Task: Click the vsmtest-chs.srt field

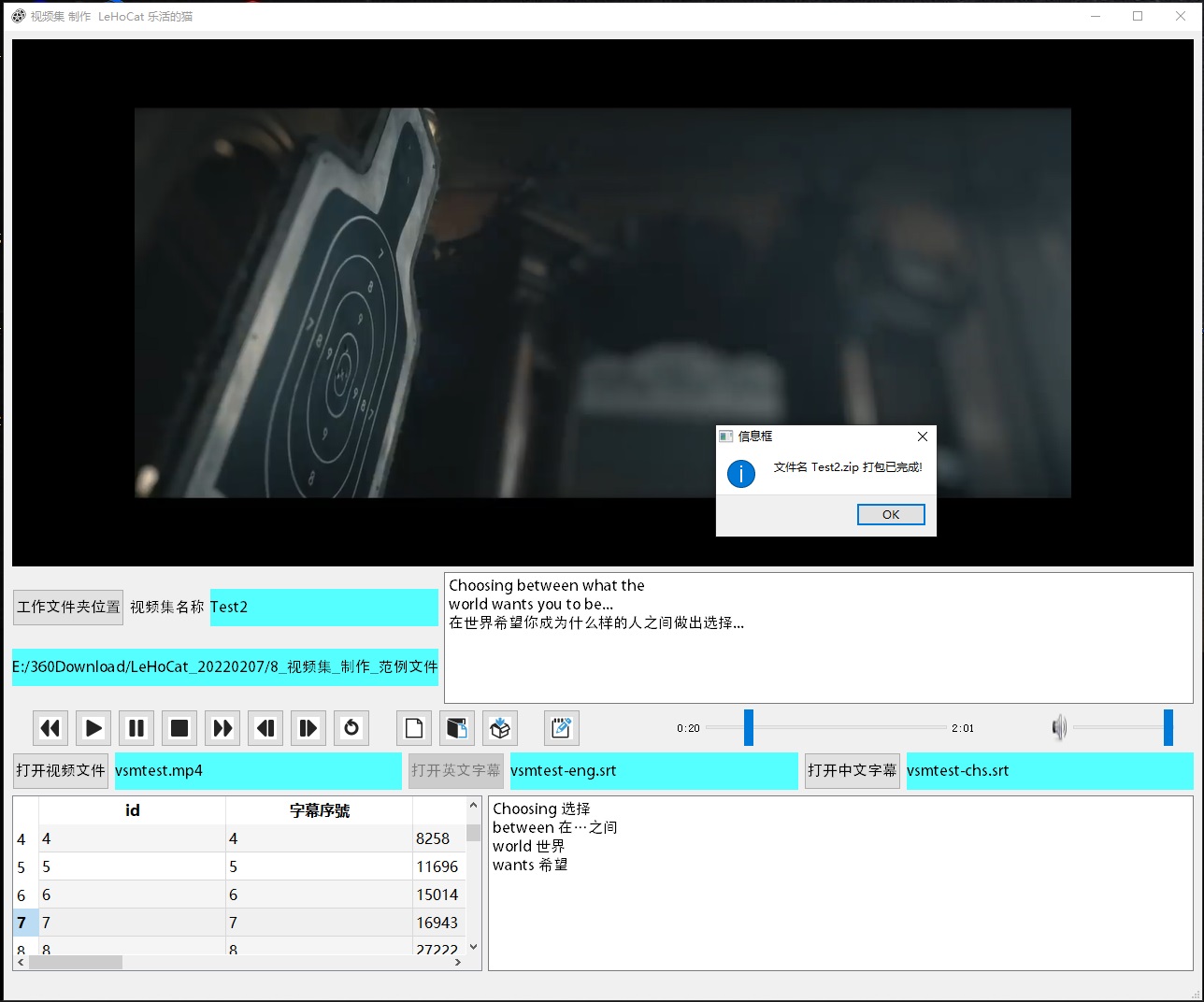Action: pos(1050,770)
